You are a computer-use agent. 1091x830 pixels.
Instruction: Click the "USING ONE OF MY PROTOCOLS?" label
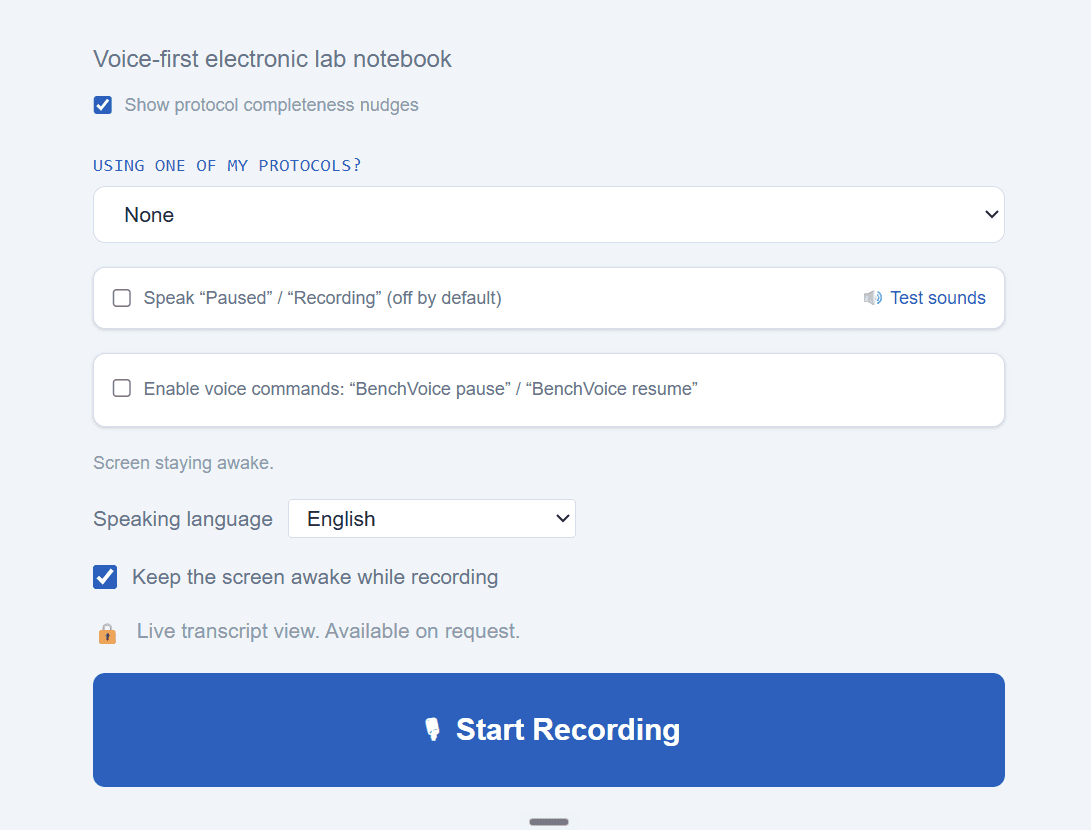pos(228,166)
